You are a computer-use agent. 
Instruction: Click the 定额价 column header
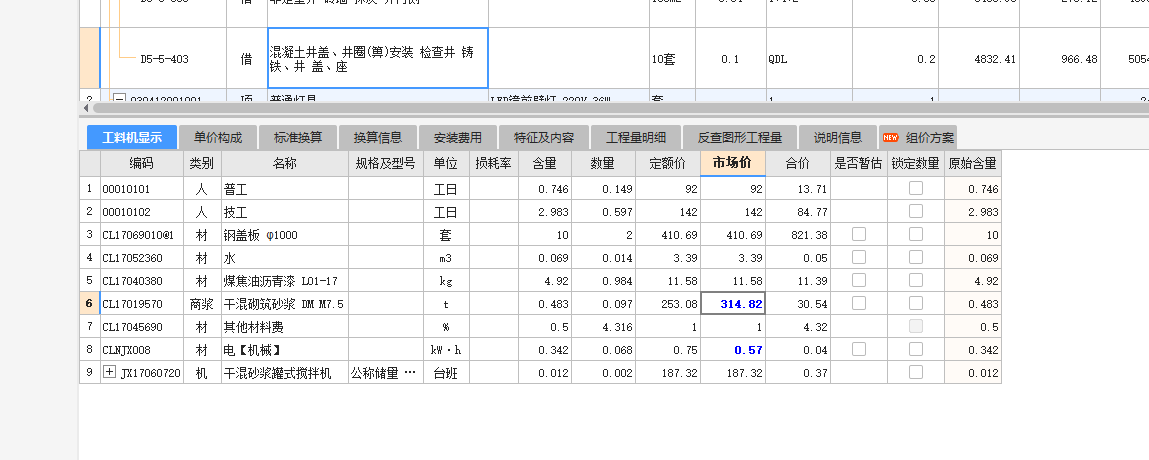[x=668, y=163]
